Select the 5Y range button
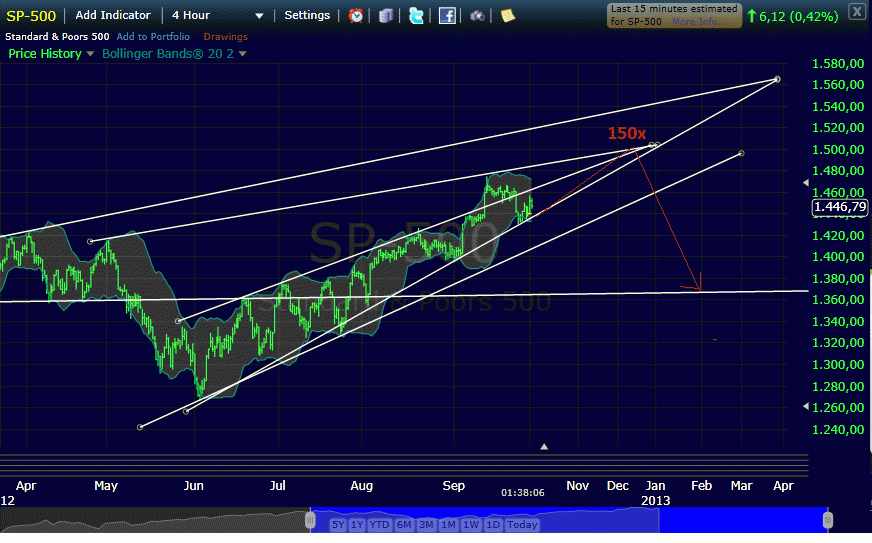 tap(338, 525)
